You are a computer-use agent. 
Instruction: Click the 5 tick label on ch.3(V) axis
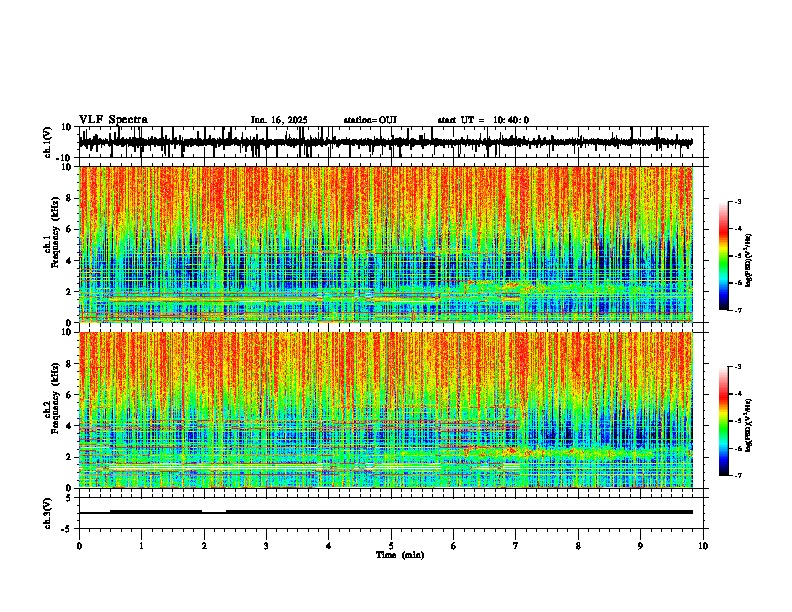coord(69,497)
